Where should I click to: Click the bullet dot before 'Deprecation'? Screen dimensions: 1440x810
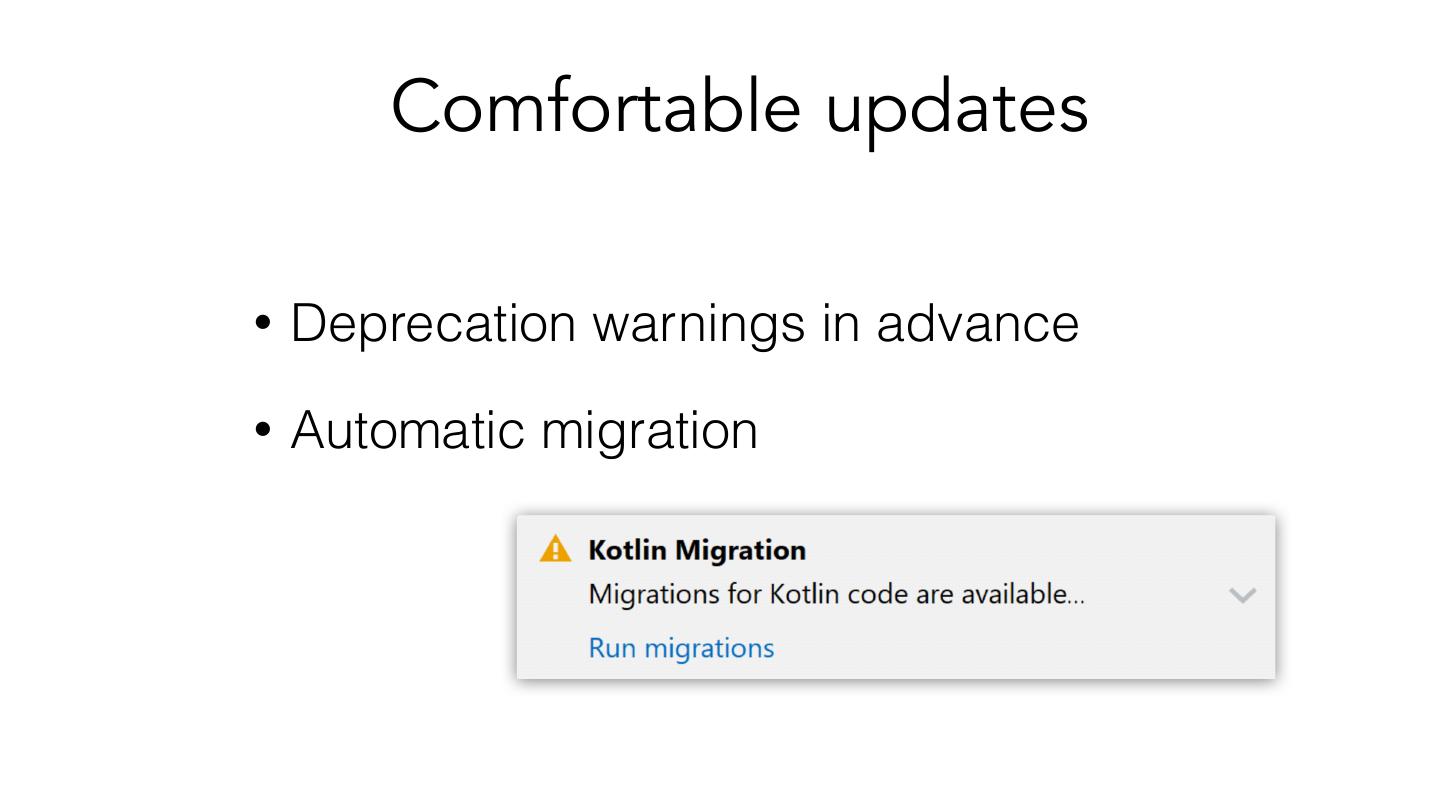pos(263,324)
